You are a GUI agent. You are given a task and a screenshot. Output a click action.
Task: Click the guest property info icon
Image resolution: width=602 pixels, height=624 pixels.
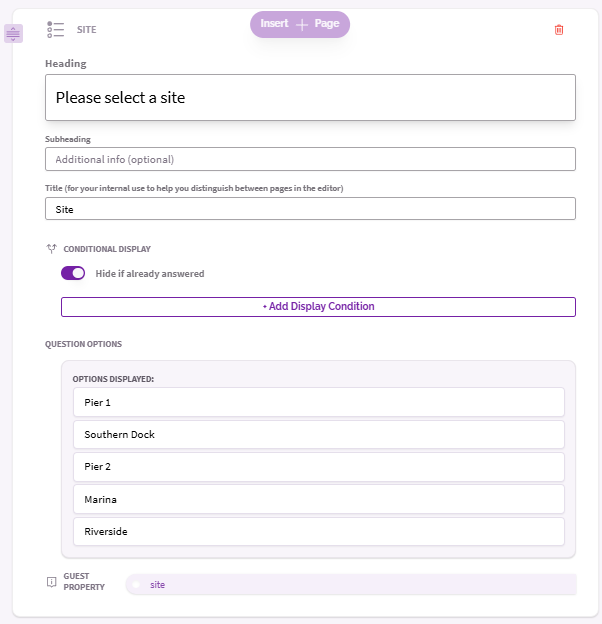click(x=52, y=582)
